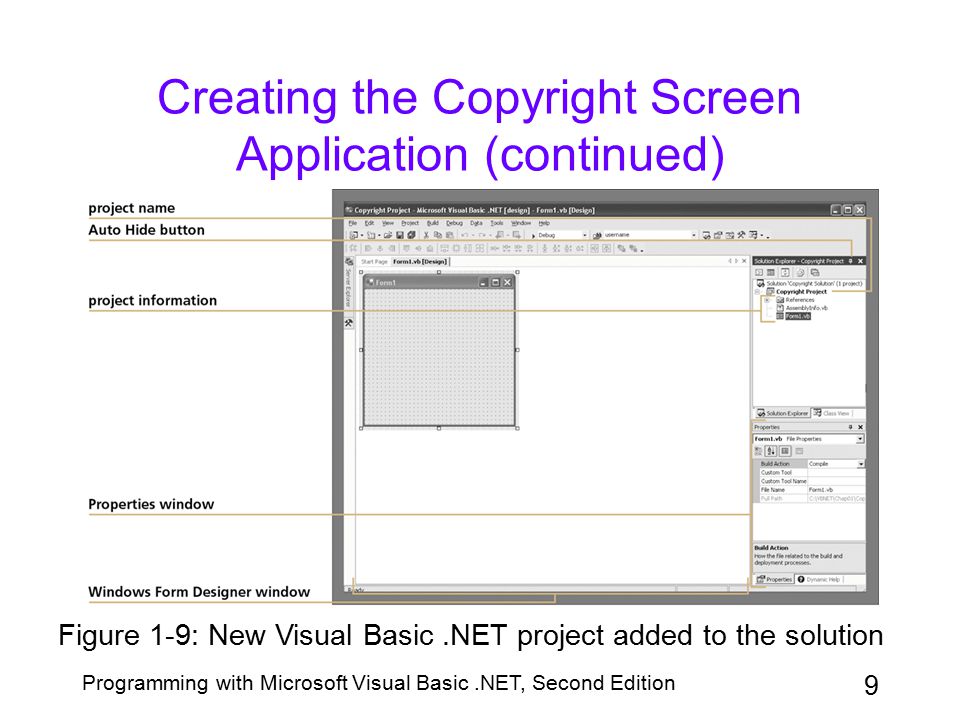The image size is (960, 720).
Task: Click the New Project toolbar icon
Action: click(x=353, y=235)
